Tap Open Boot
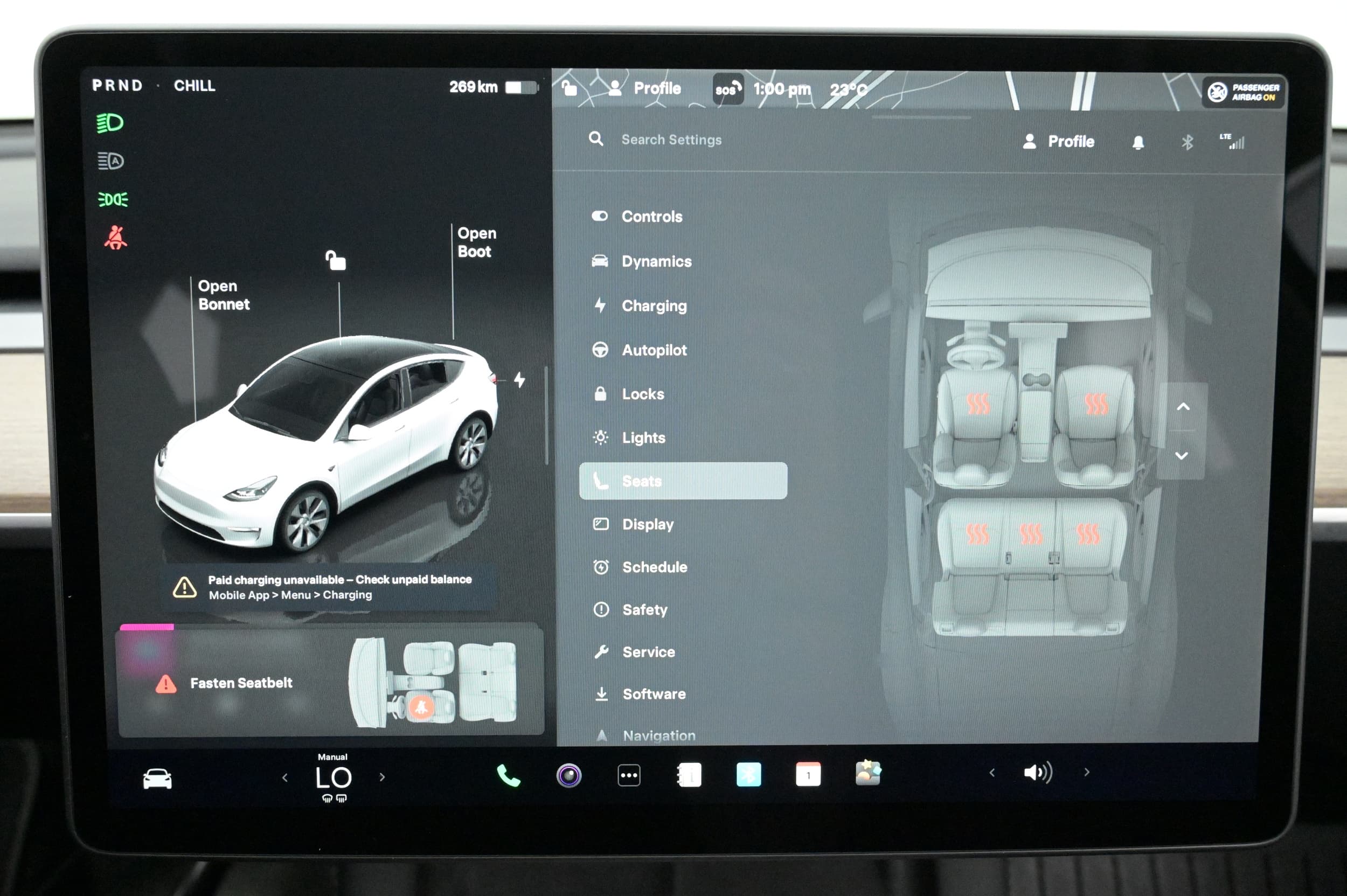This screenshot has width=1347, height=896. pyautogui.click(x=477, y=242)
